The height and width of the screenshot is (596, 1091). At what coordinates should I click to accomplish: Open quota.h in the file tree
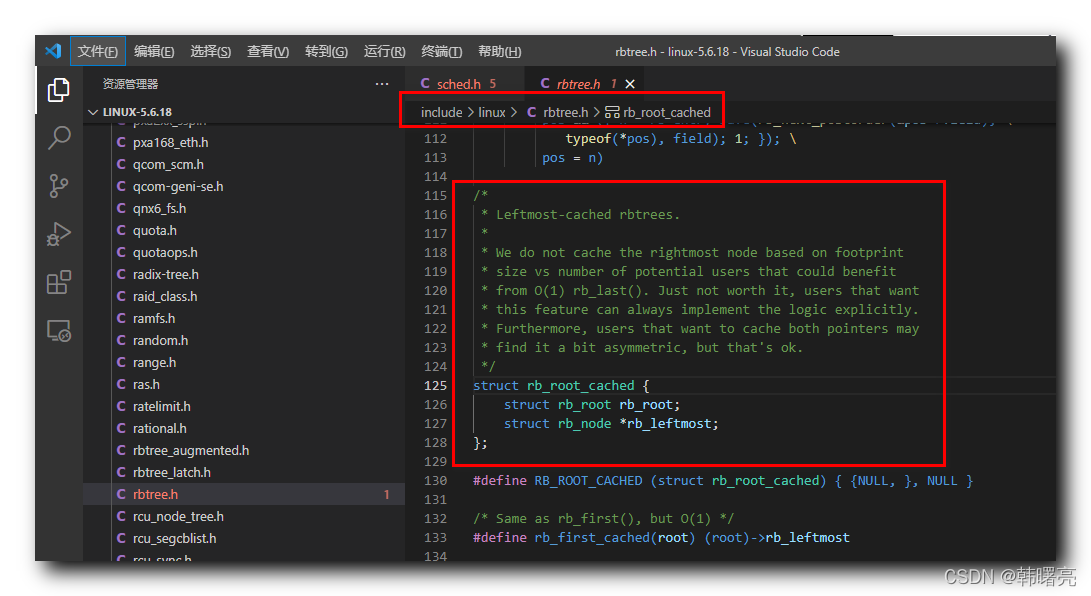tap(154, 231)
